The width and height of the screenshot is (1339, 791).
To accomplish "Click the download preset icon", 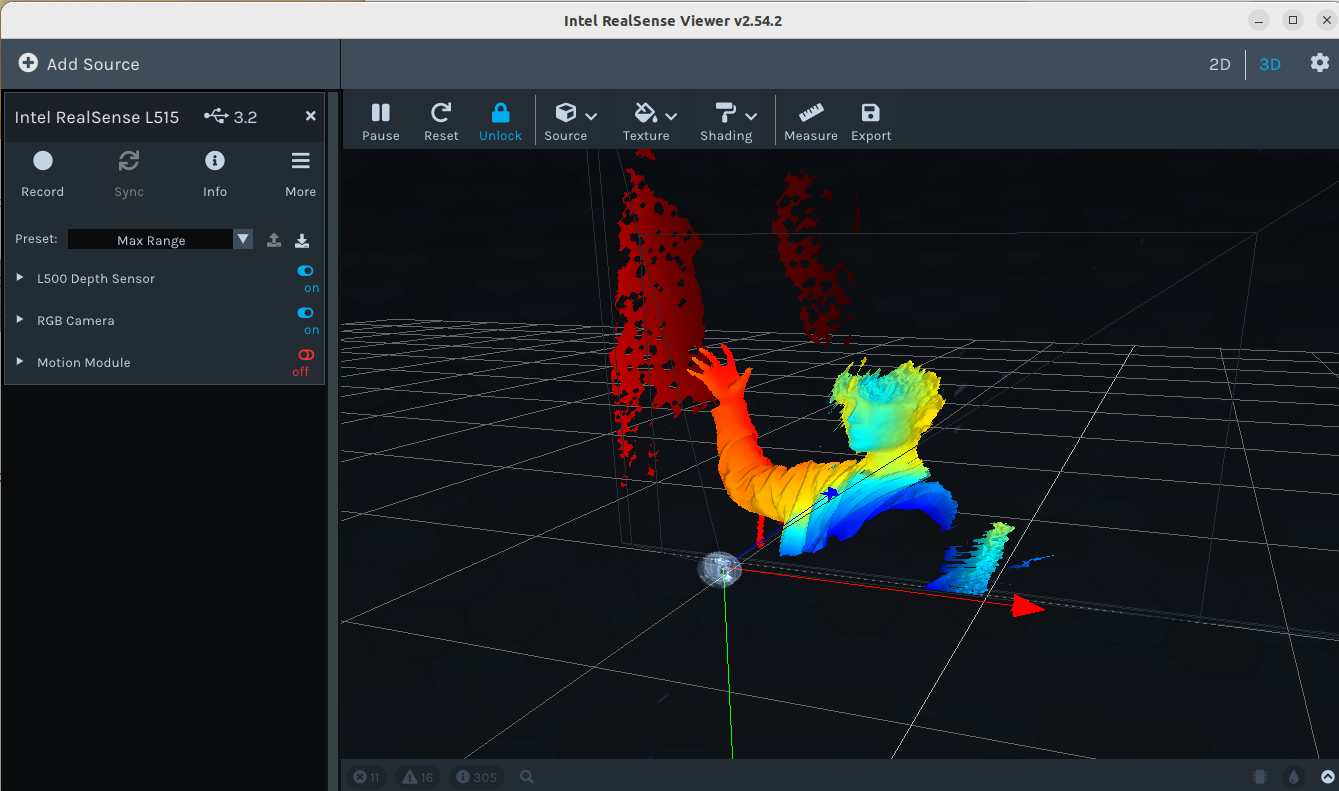I will pos(302,240).
